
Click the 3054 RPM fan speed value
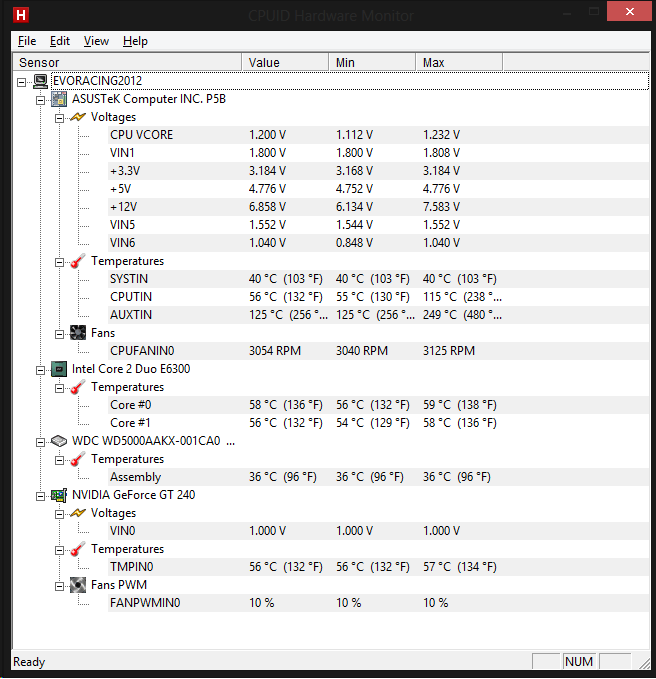tap(275, 351)
